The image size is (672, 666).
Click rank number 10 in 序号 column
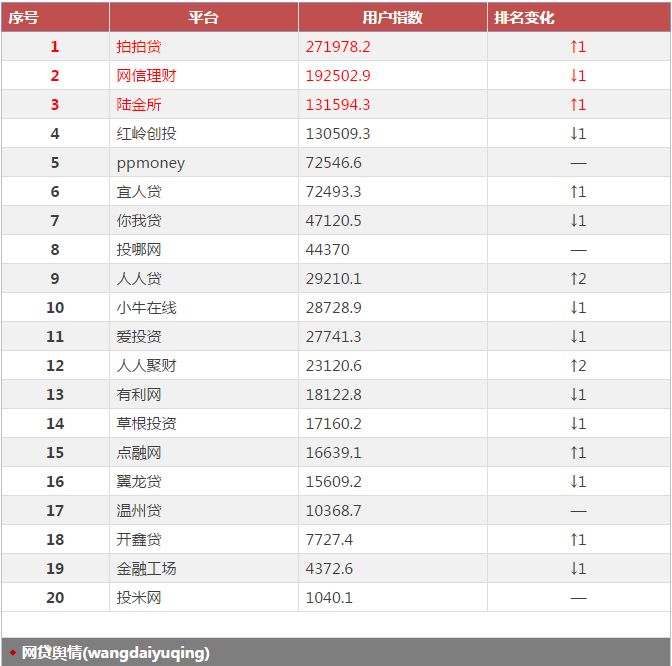pos(55,308)
